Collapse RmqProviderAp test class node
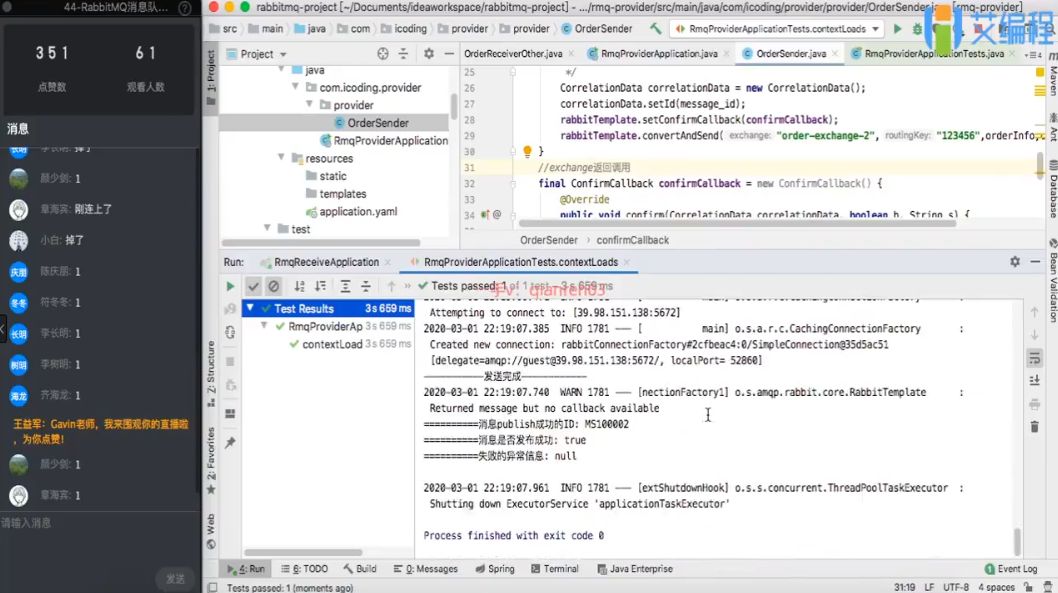The height and width of the screenshot is (593, 1058). 264,325
